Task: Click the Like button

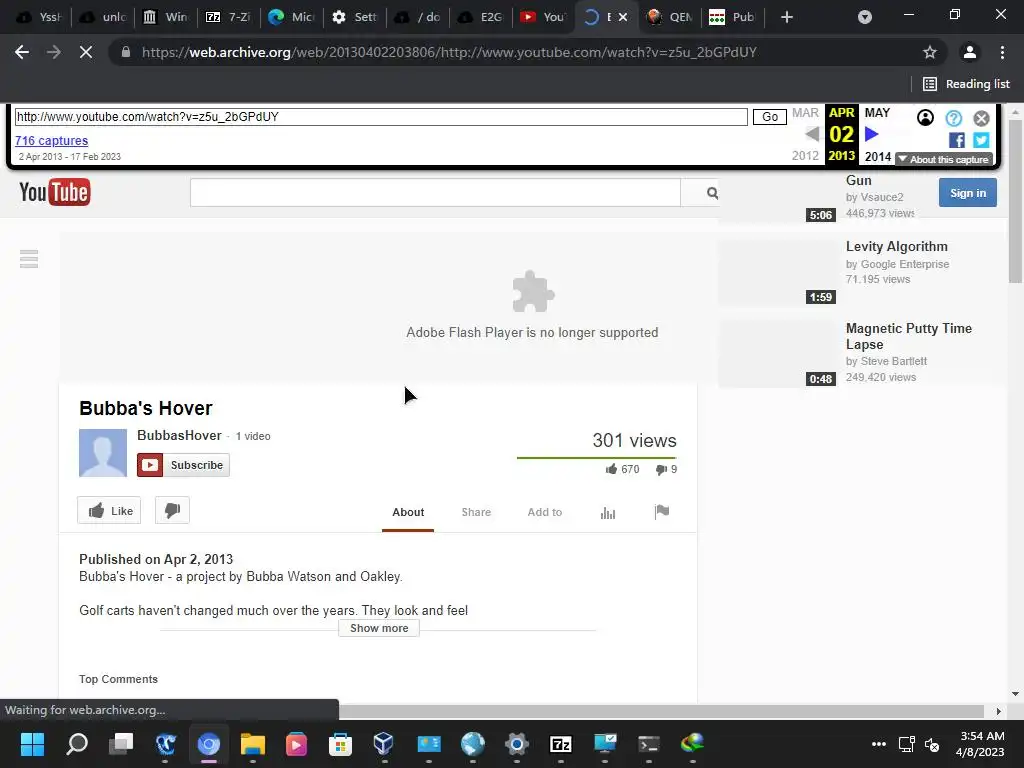Action: (x=109, y=511)
